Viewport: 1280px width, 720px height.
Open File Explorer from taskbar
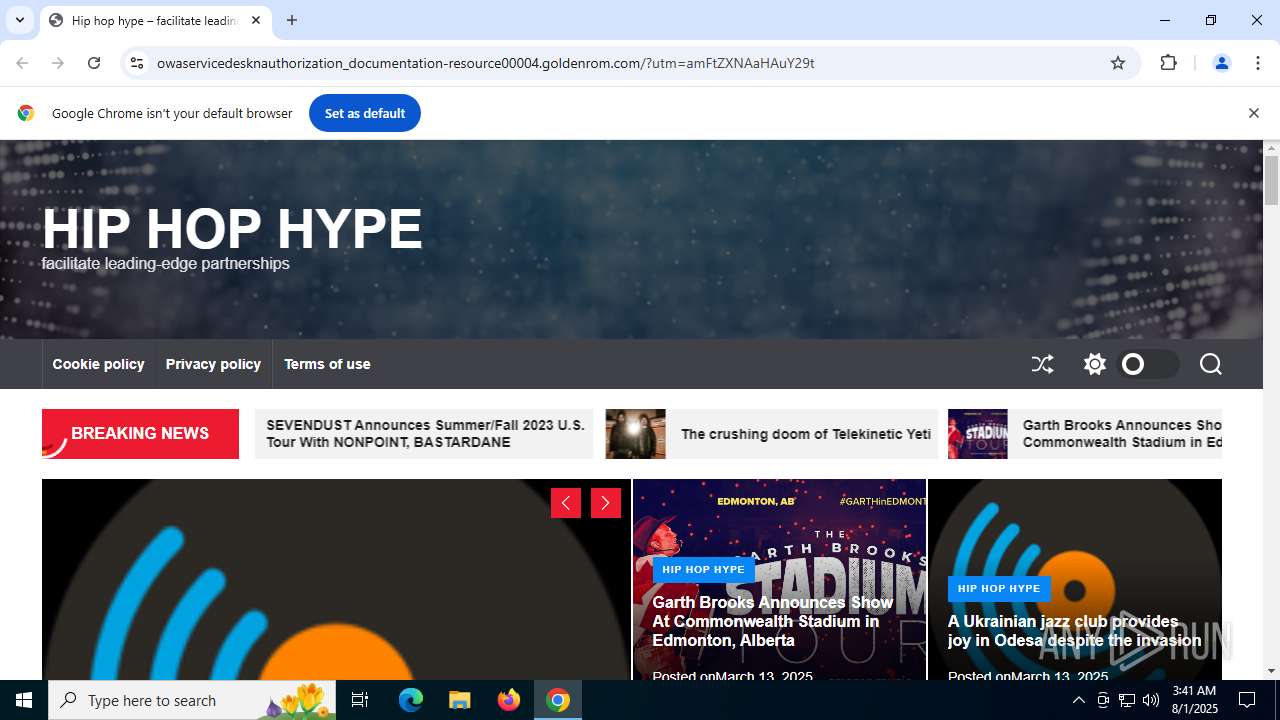pos(459,700)
